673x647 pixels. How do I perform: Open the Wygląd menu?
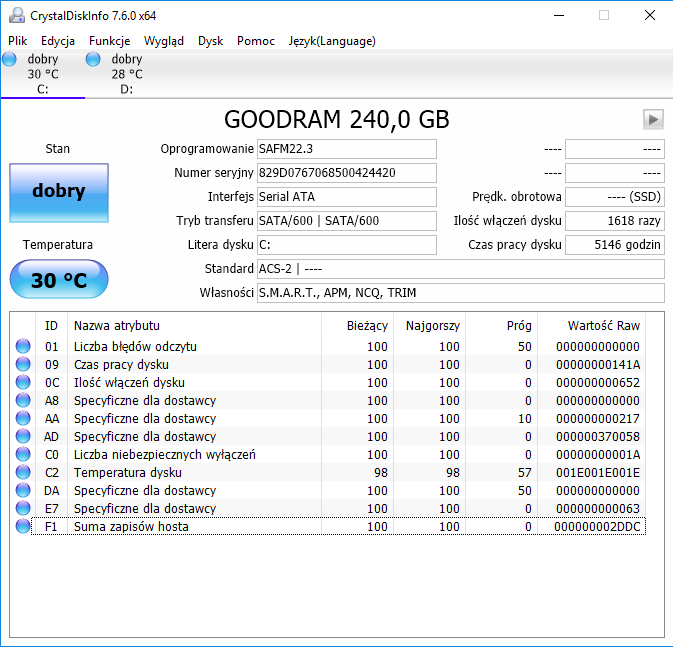click(x=164, y=41)
